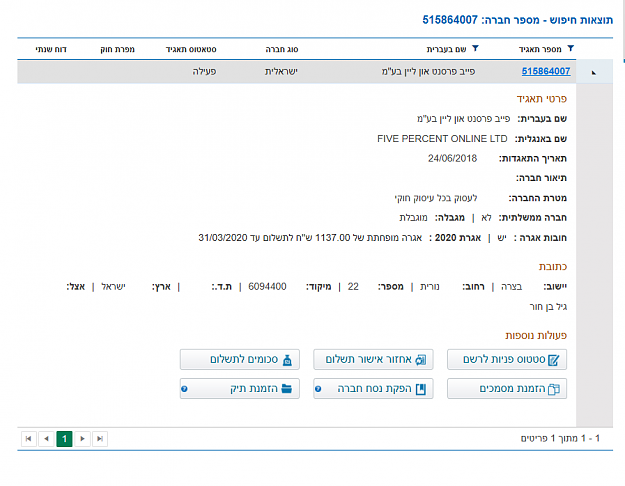Go to previous page pager arrow
This screenshot has height=486, width=625.
[46, 439]
